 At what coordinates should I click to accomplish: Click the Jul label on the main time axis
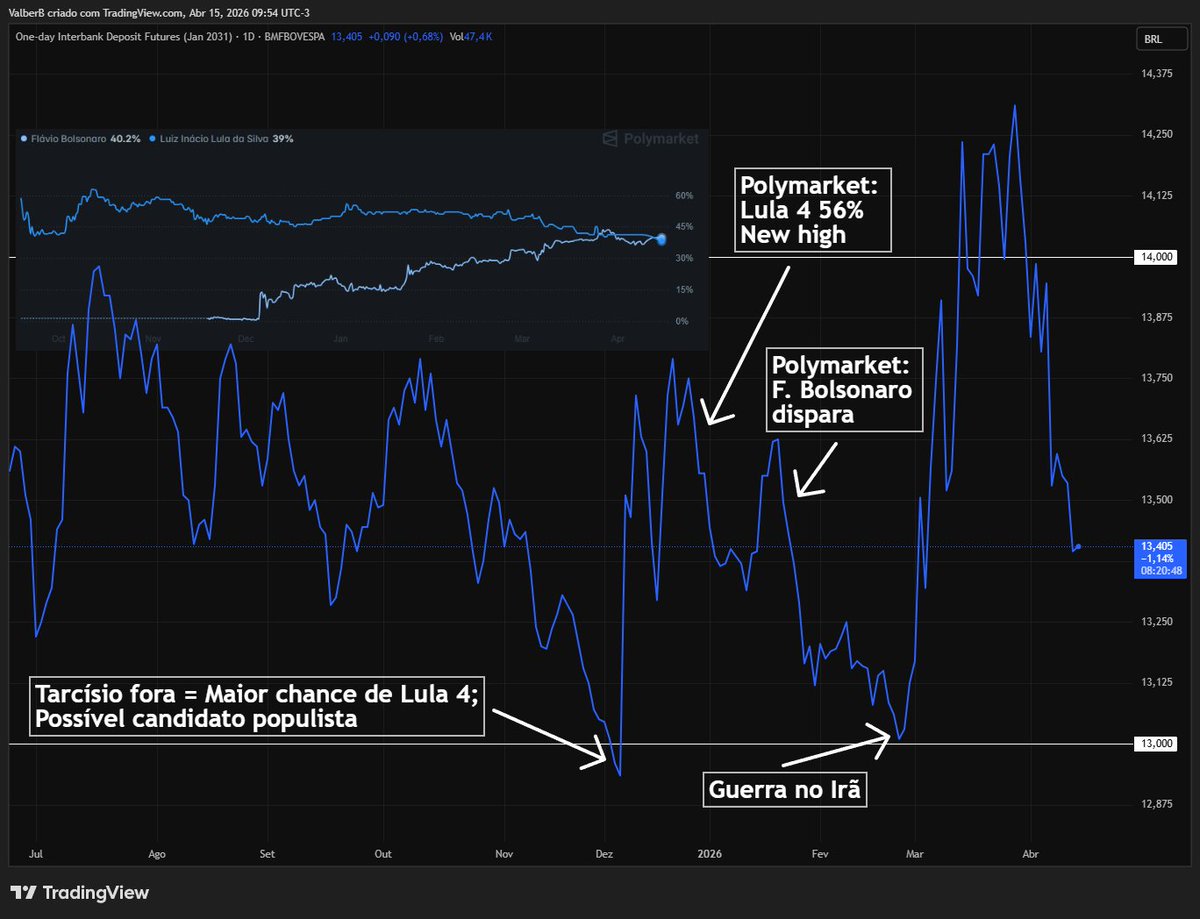point(36,856)
